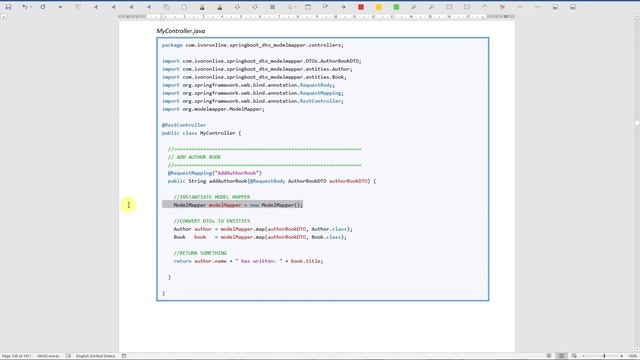Click the horizontal ruler above the page
The height and width of the screenshot is (360, 640).
coord(316,17)
